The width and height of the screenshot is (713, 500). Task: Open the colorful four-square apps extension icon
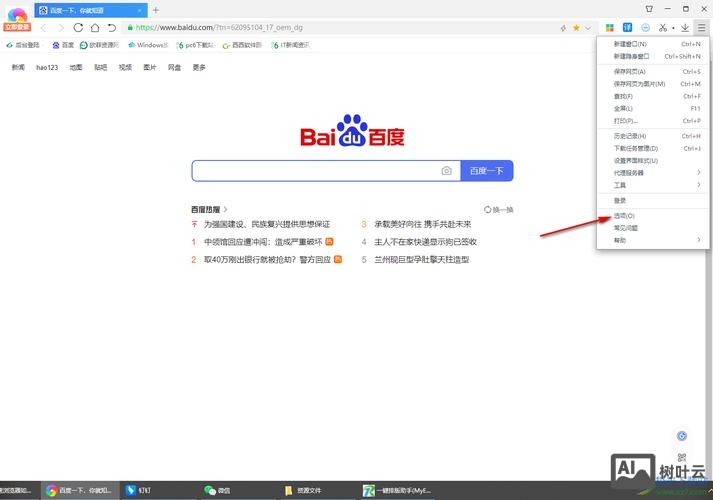tap(610, 28)
